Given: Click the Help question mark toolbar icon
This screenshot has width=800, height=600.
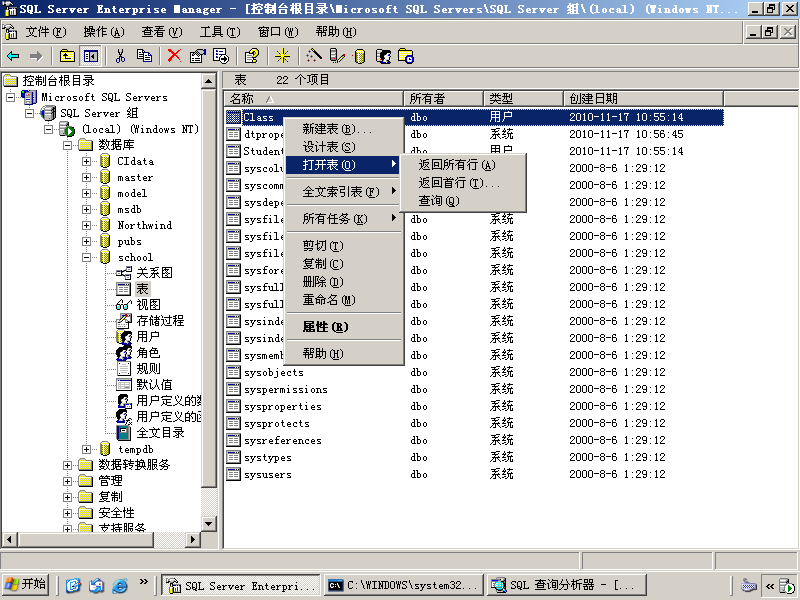Looking at the screenshot, I should (252, 56).
